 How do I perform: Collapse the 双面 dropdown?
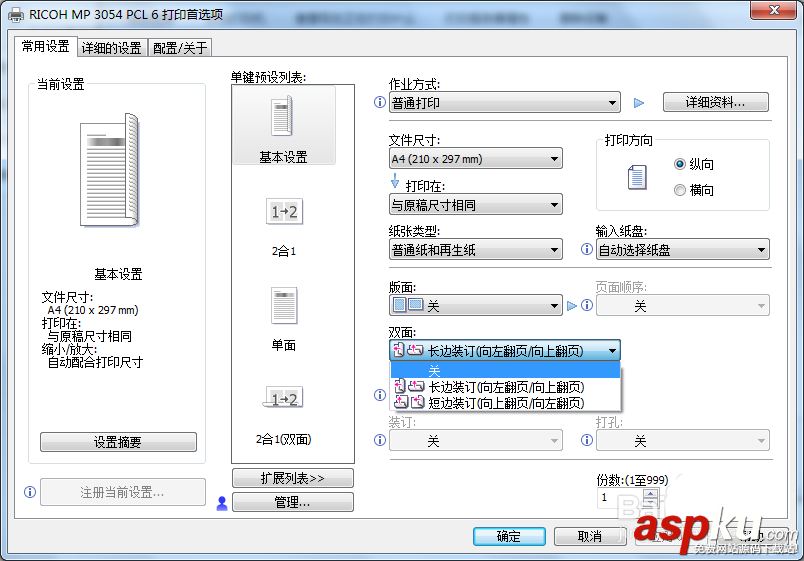pos(505,350)
